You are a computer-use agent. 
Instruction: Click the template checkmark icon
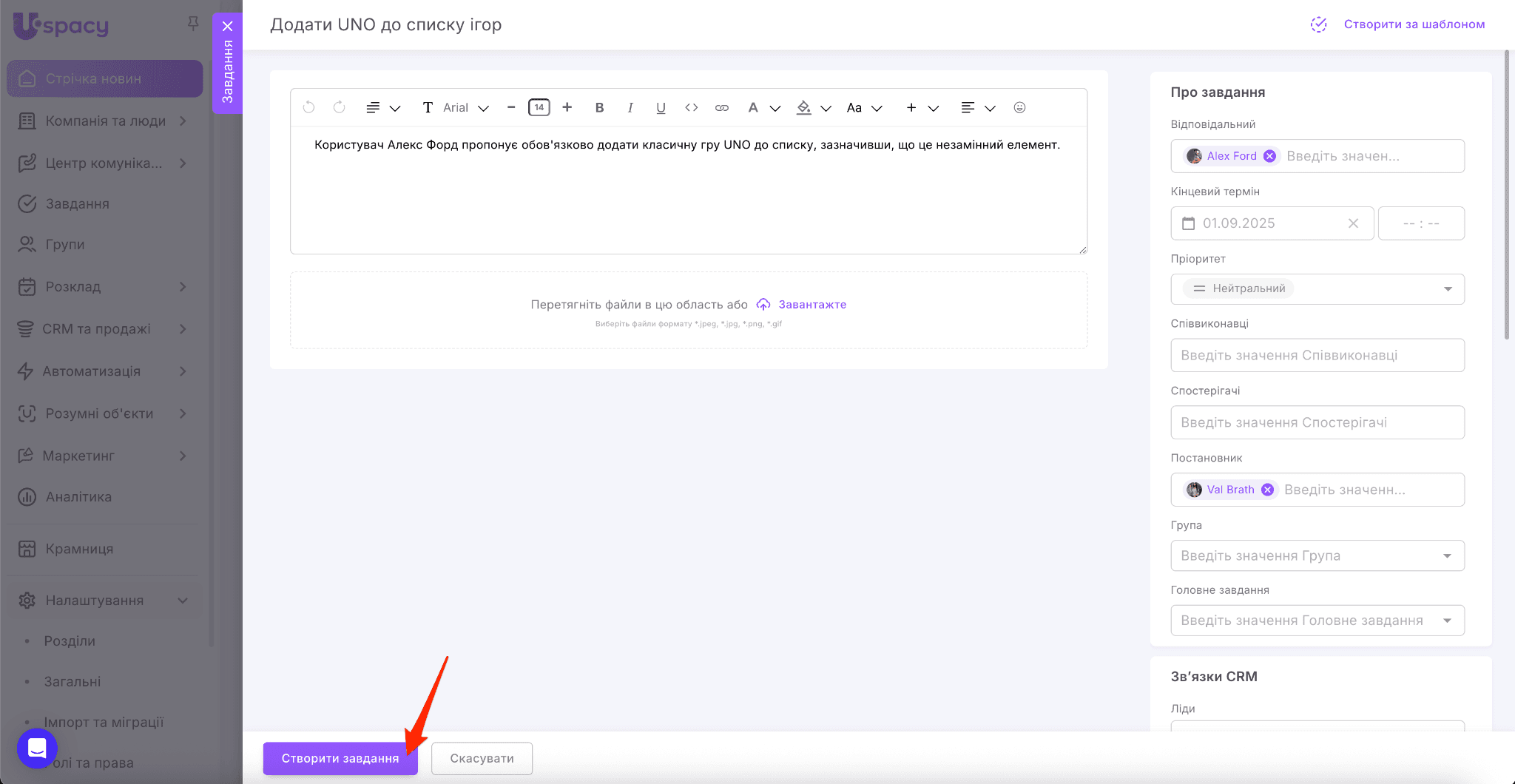point(1318,24)
